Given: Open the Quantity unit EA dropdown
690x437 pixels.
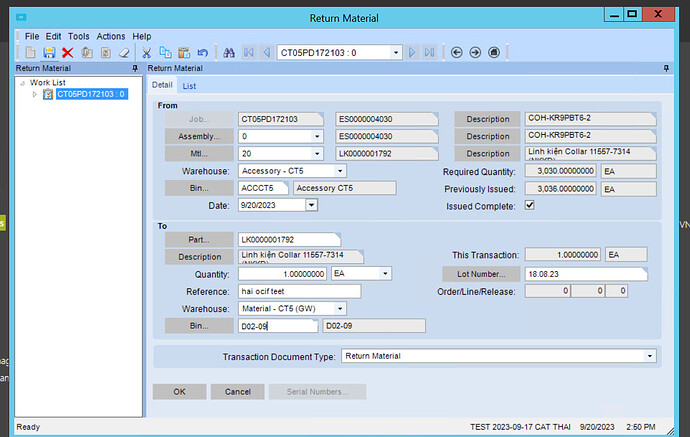Looking at the screenshot, I should point(385,273).
